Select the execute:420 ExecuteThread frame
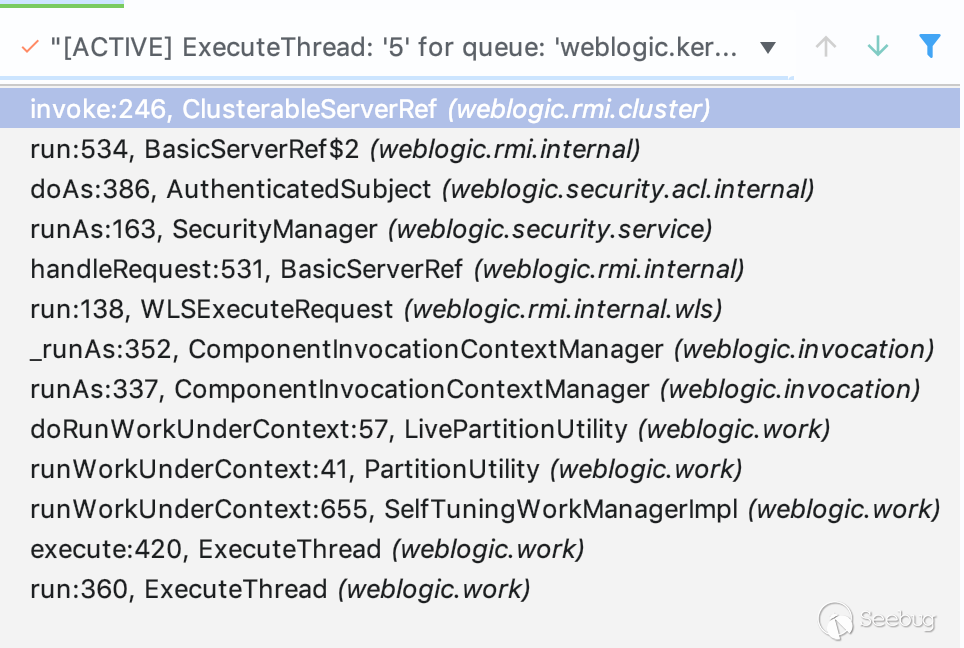 click(x=307, y=549)
